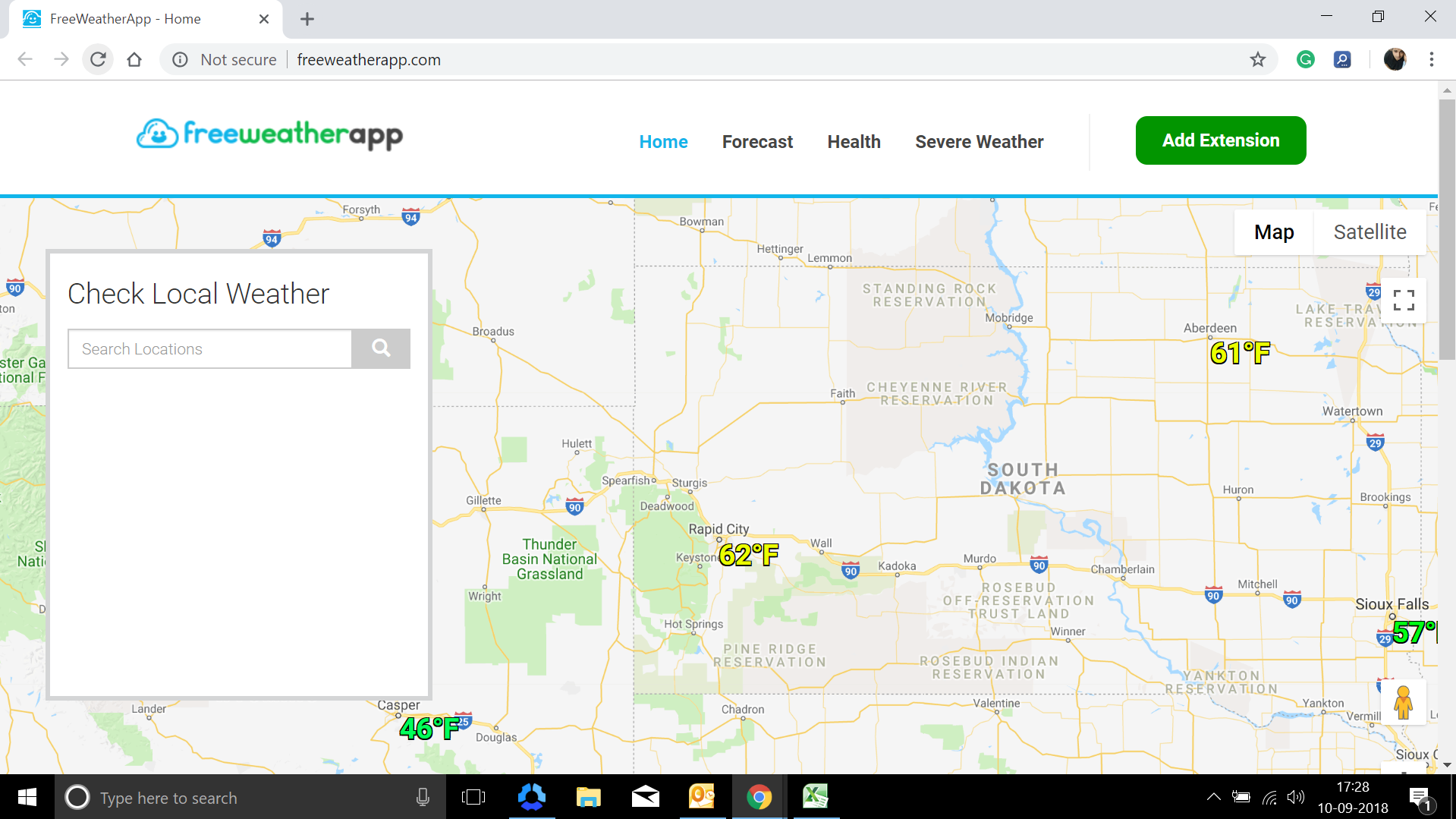Click the Add Extension button
Screen dimensions: 1456x819
coord(1220,140)
